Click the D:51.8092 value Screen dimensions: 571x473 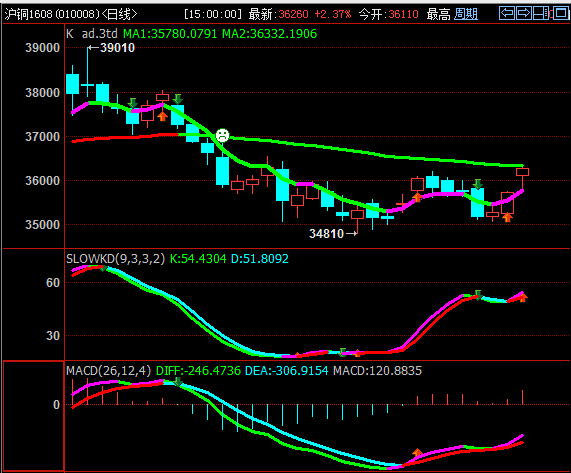[260, 259]
